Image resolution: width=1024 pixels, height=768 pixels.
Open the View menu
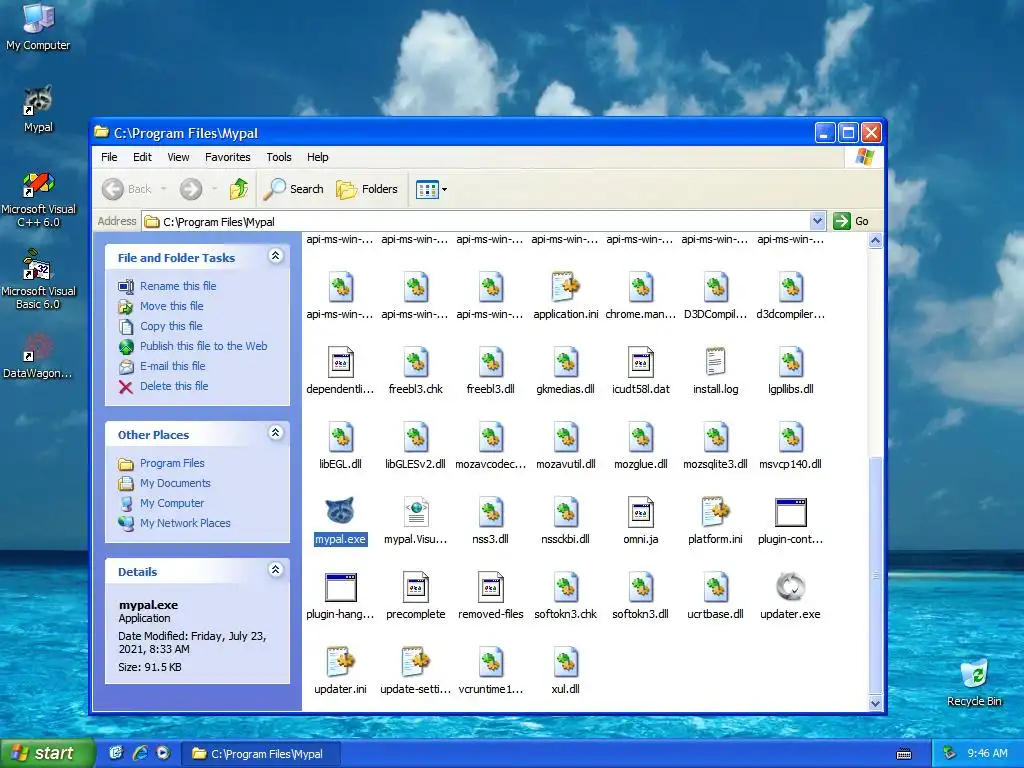178,157
